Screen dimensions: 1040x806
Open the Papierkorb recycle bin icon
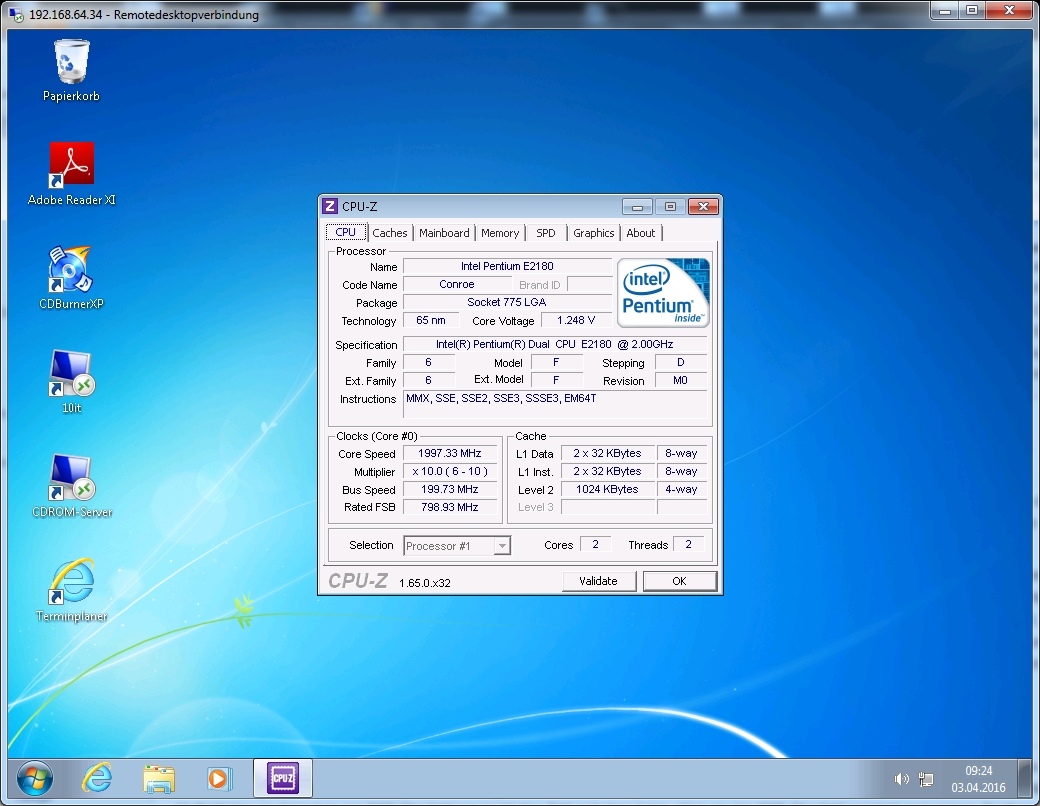(71, 70)
